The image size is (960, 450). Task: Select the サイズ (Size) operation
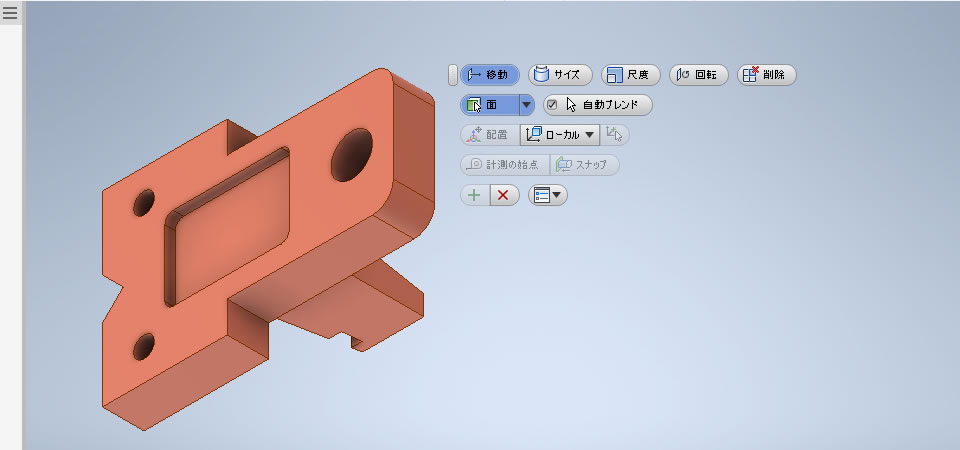click(560, 75)
